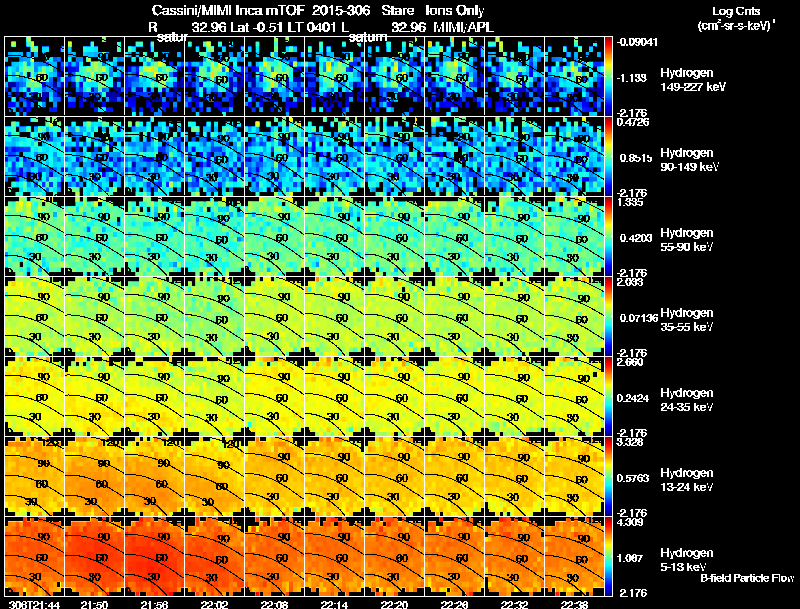800x609 pixels.
Task: Click the '0.4726' color bar maximum value
Action: click(x=633, y=122)
